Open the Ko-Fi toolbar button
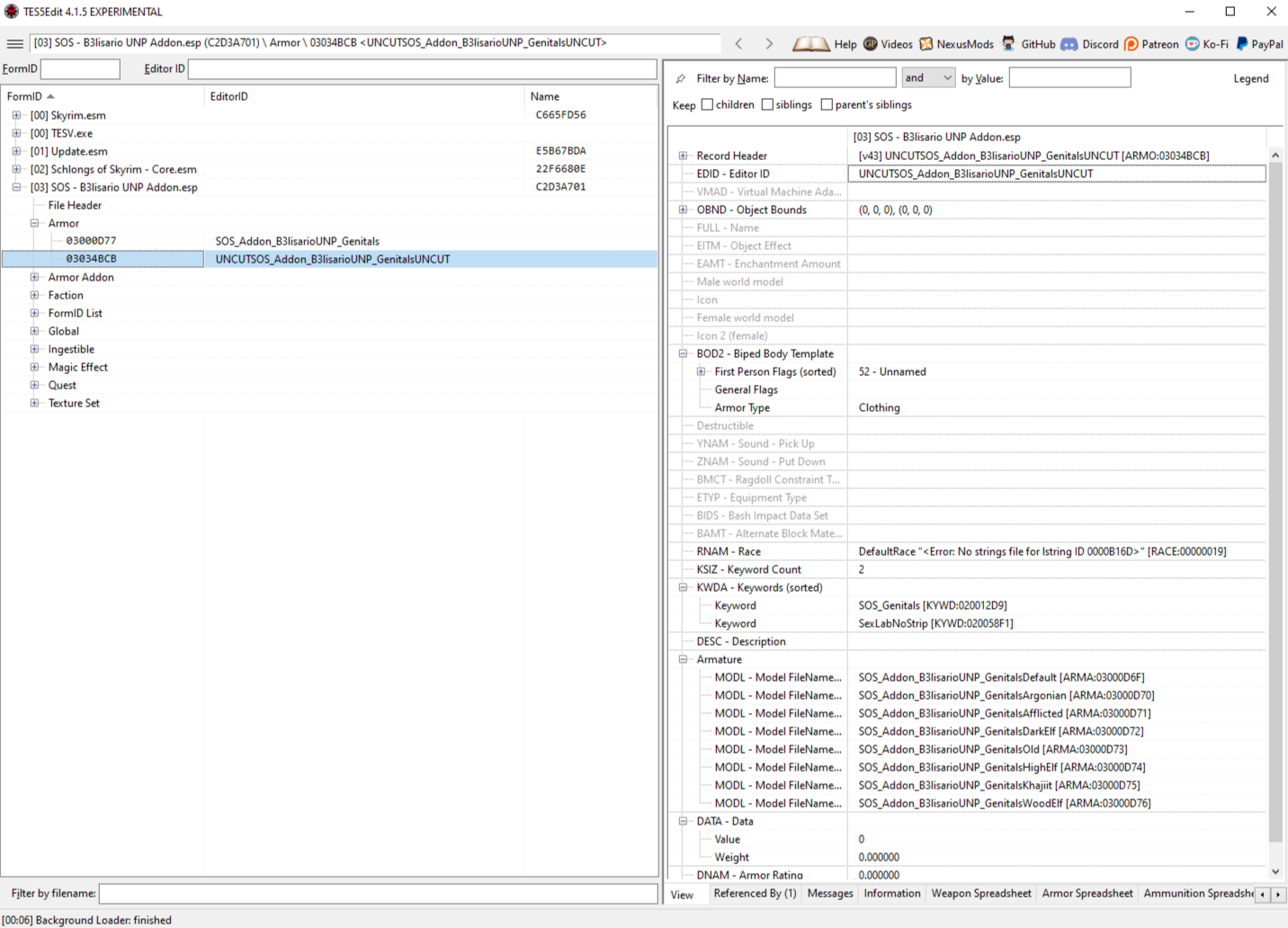This screenshot has height=928, width=1288. pos(1207,44)
